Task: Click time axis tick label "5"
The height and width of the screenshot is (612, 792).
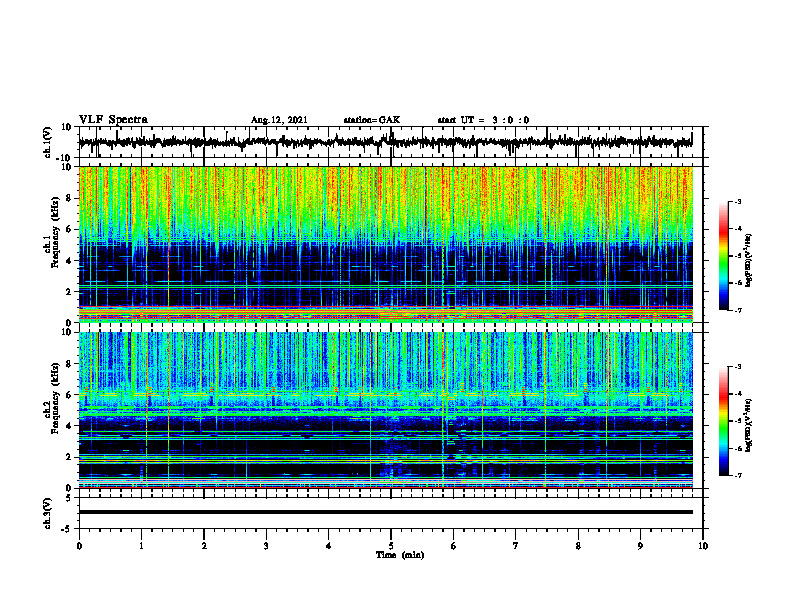Action: 391,546
